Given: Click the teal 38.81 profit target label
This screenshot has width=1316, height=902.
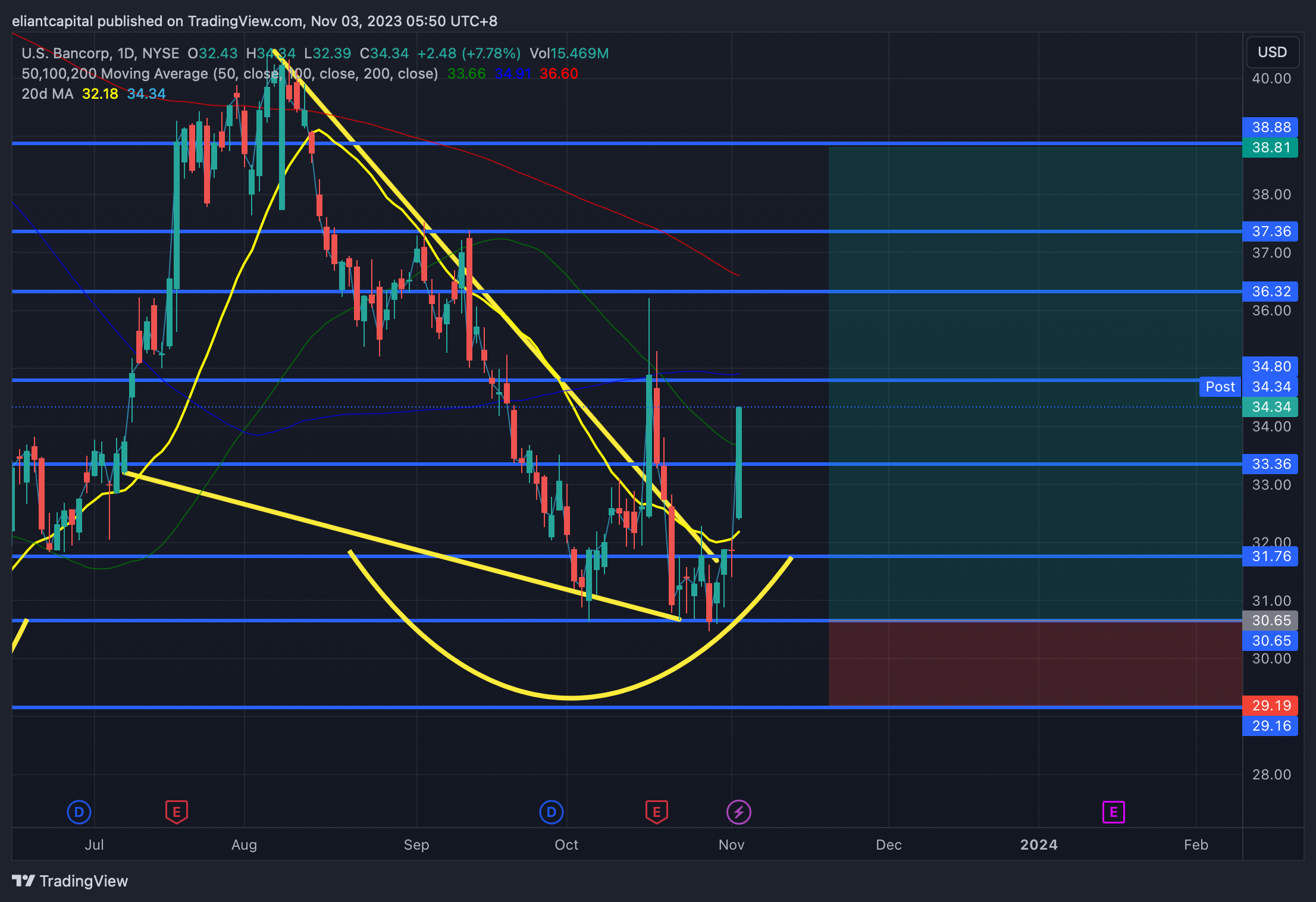Looking at the screenshot, I should coord(1271,148).
